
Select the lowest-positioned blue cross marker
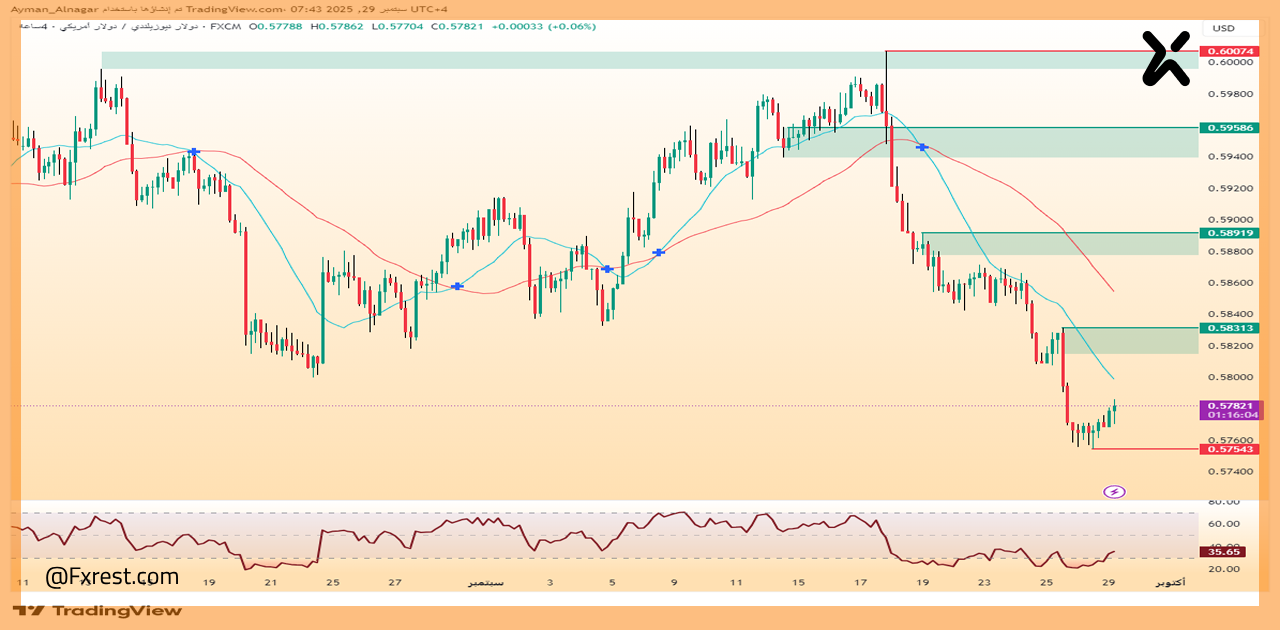tap(457, 286)
